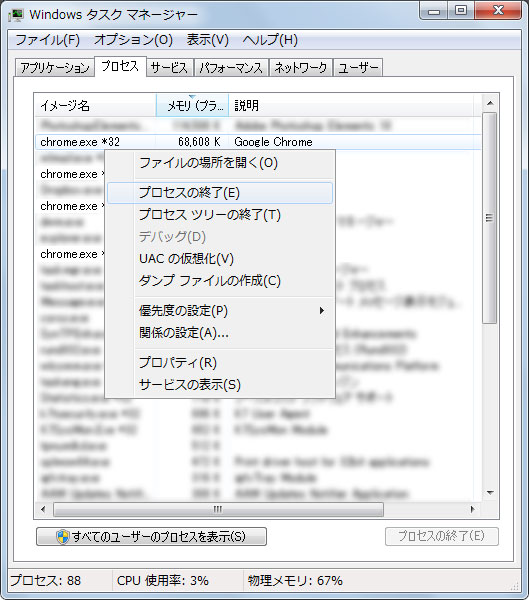Switch to the パフォーマンス tab
The width and height of the screenshot is (529, 600).
coord(231,68)
